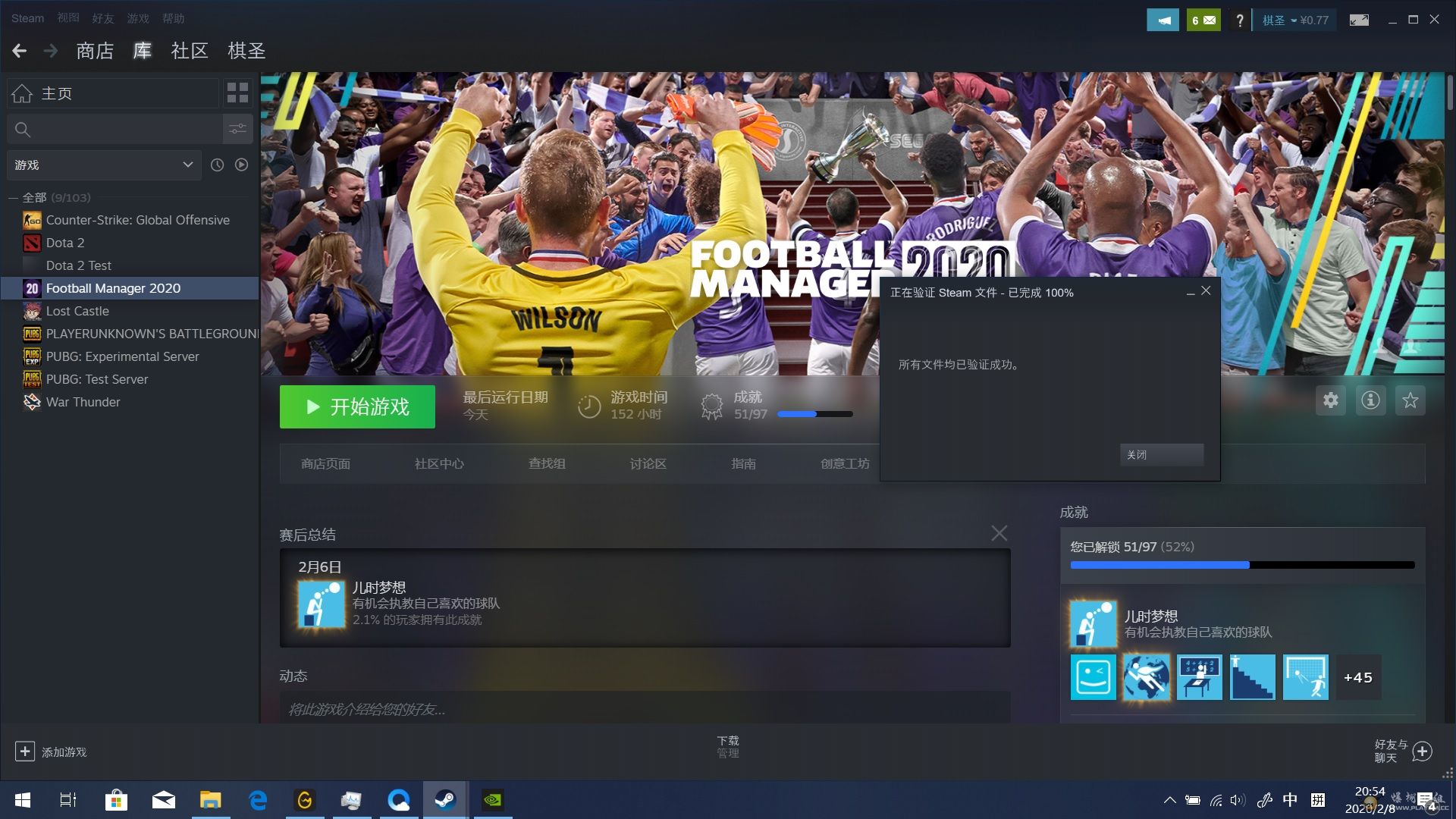Show the +45 more achievements
Screen dimensions: 1456x819
(1358, 677)
